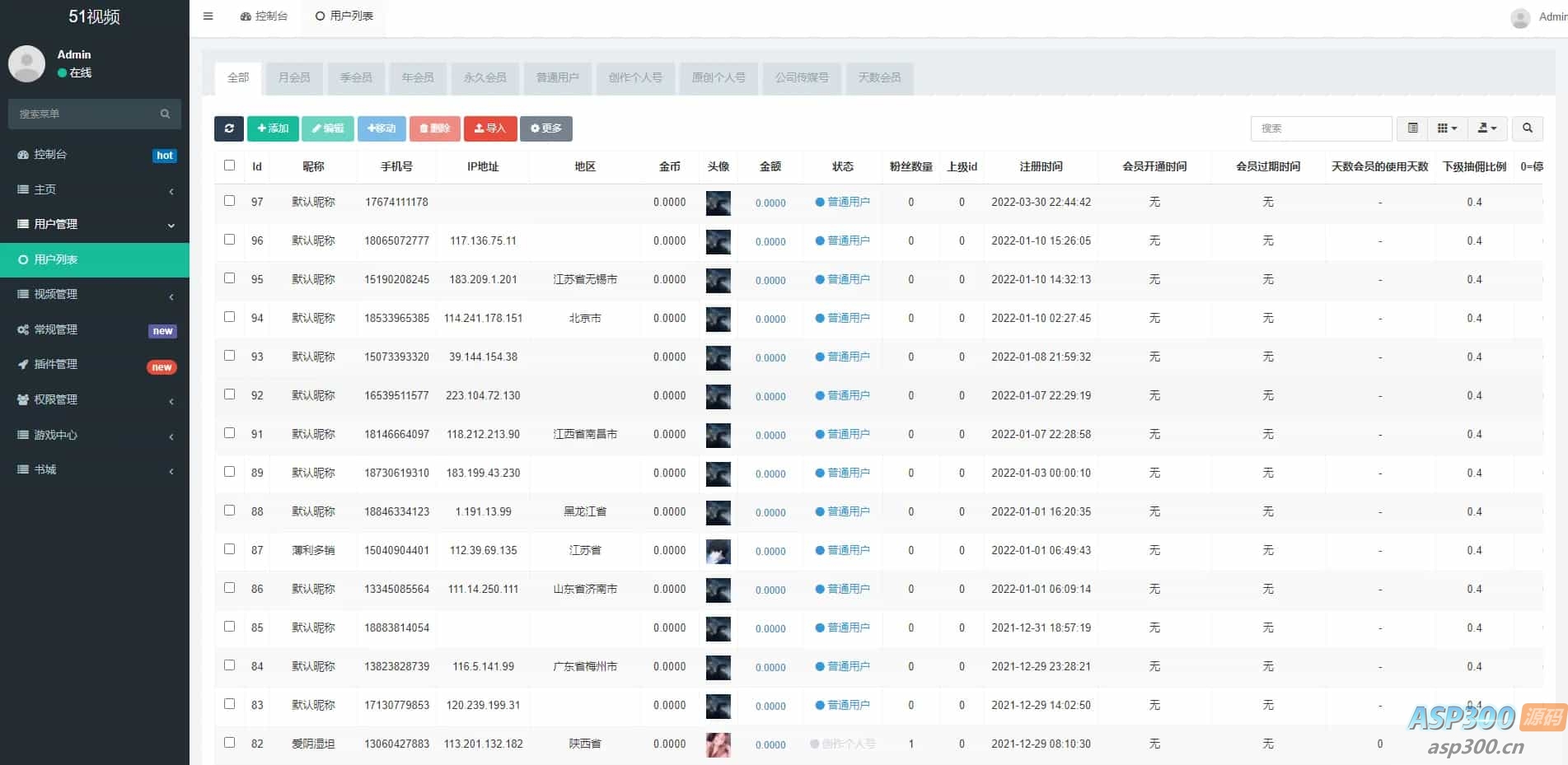Open 插件管理 plugin management in sidebar
This screenshot has width=1568, height=765.
pos(56,365)
